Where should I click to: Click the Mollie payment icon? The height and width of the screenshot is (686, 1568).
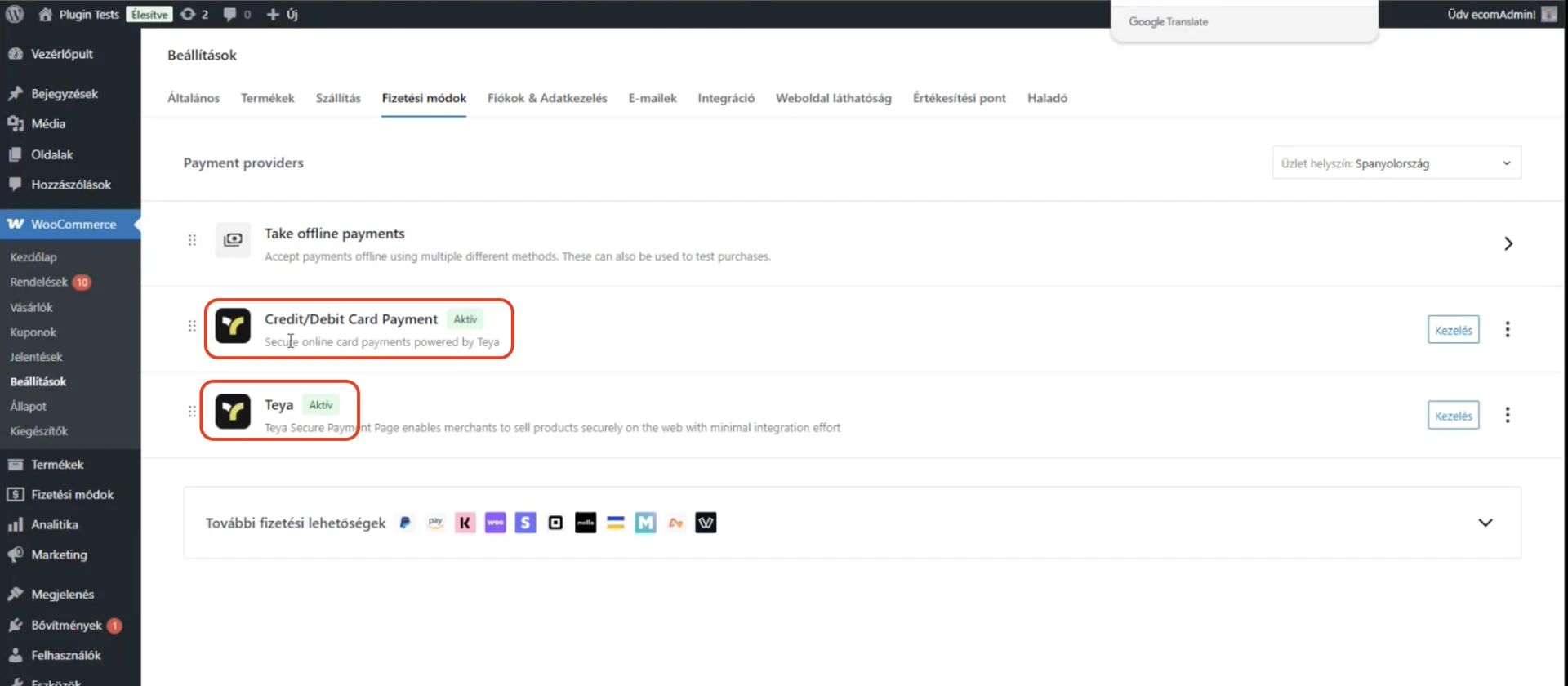tap(586, 523)
